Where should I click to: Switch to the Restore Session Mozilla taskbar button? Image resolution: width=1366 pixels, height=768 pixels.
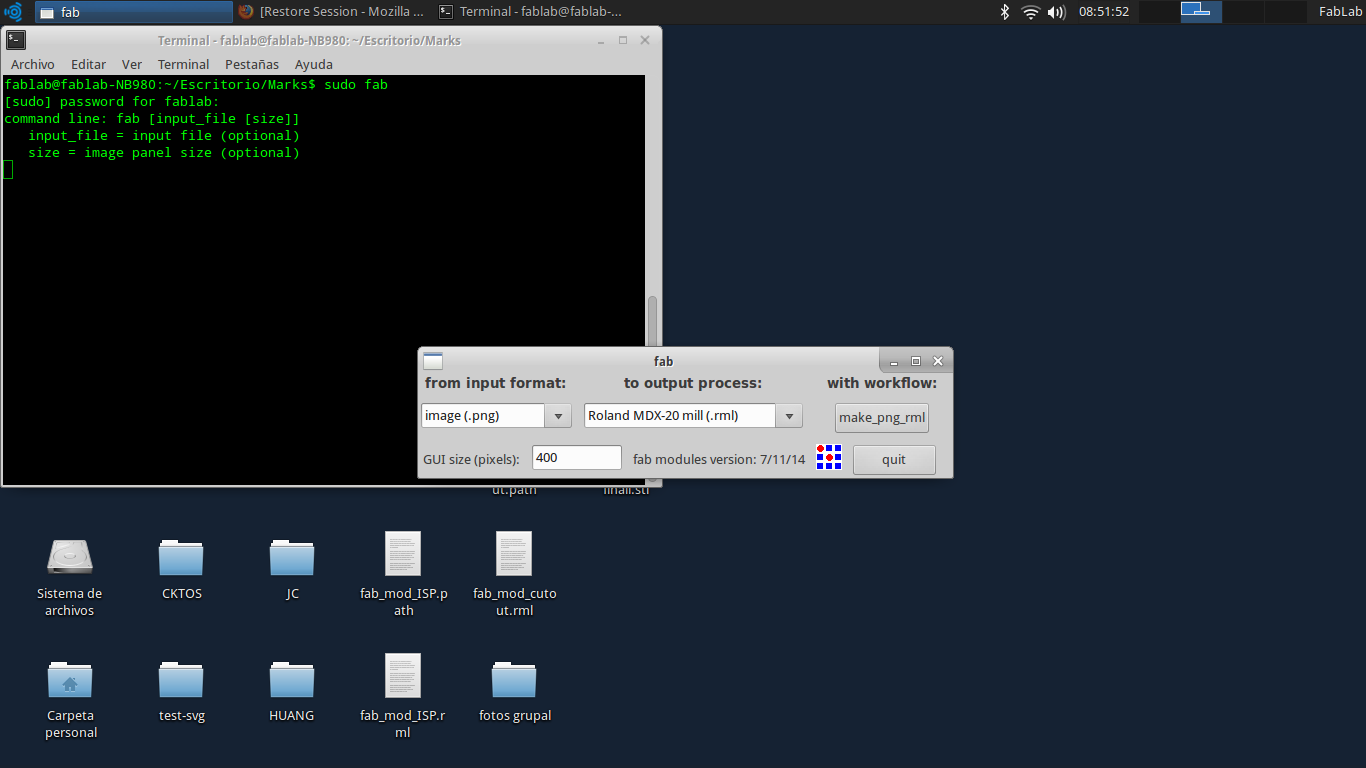[x=333, y=12]
